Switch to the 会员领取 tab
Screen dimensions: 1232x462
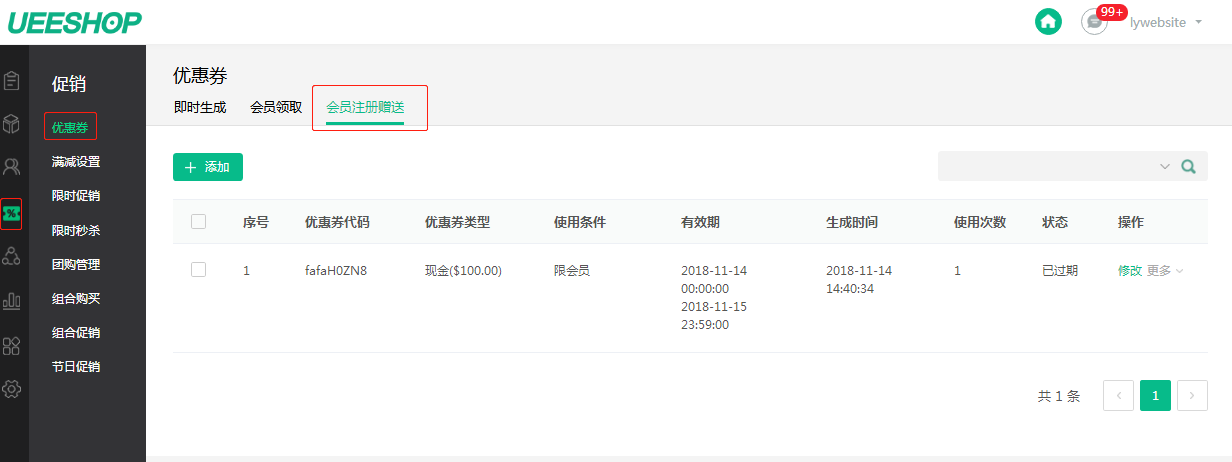[x=276, y=107]
